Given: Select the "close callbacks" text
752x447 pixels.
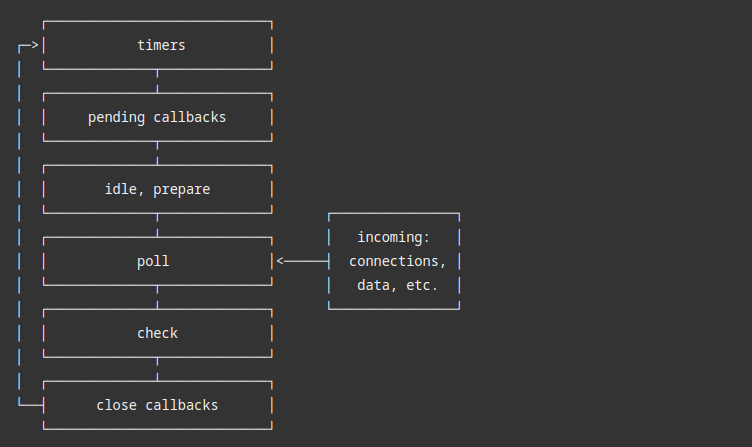Looking at the screenshot, I should click(157, 405).
